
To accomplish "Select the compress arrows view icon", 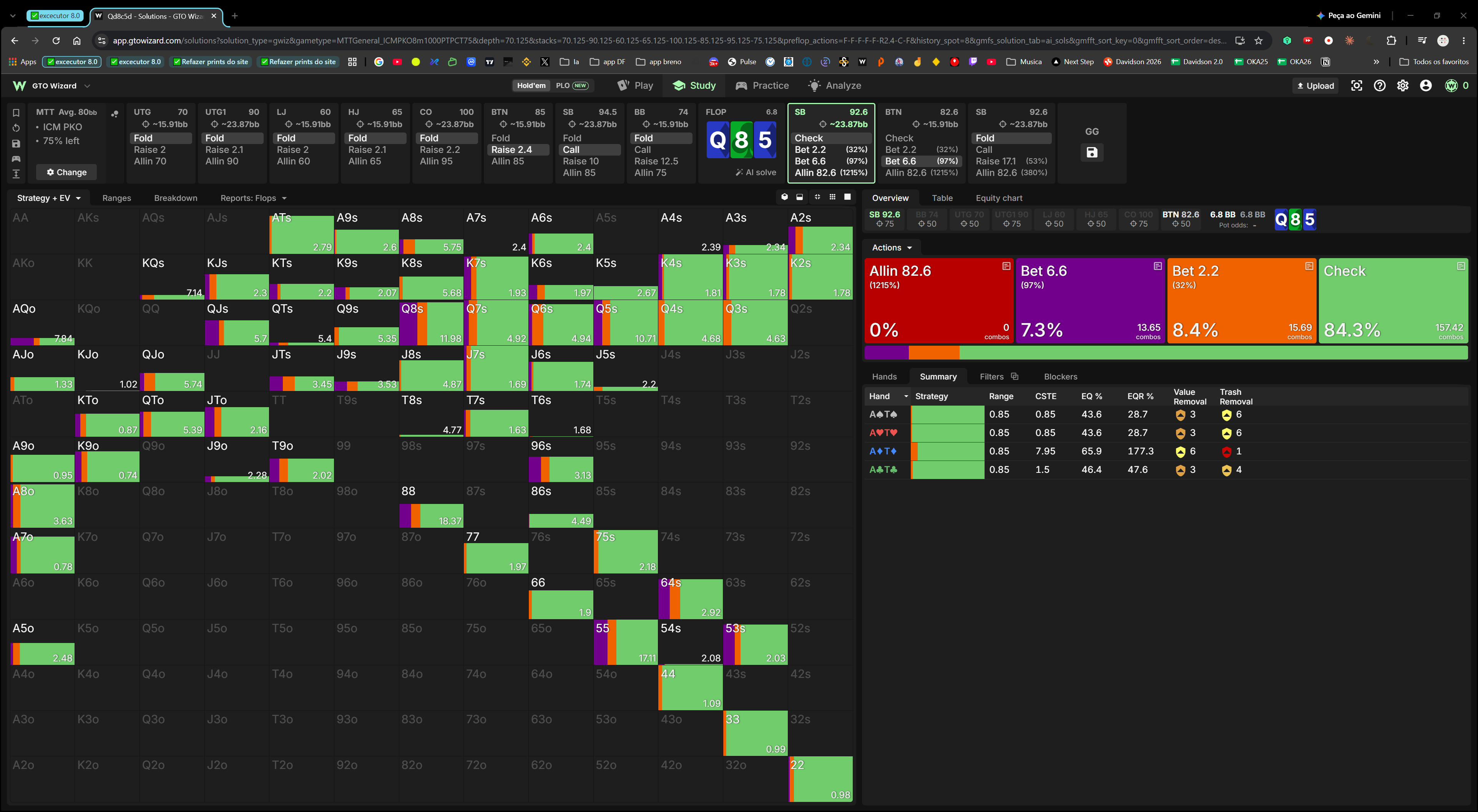I will point(817,197).
